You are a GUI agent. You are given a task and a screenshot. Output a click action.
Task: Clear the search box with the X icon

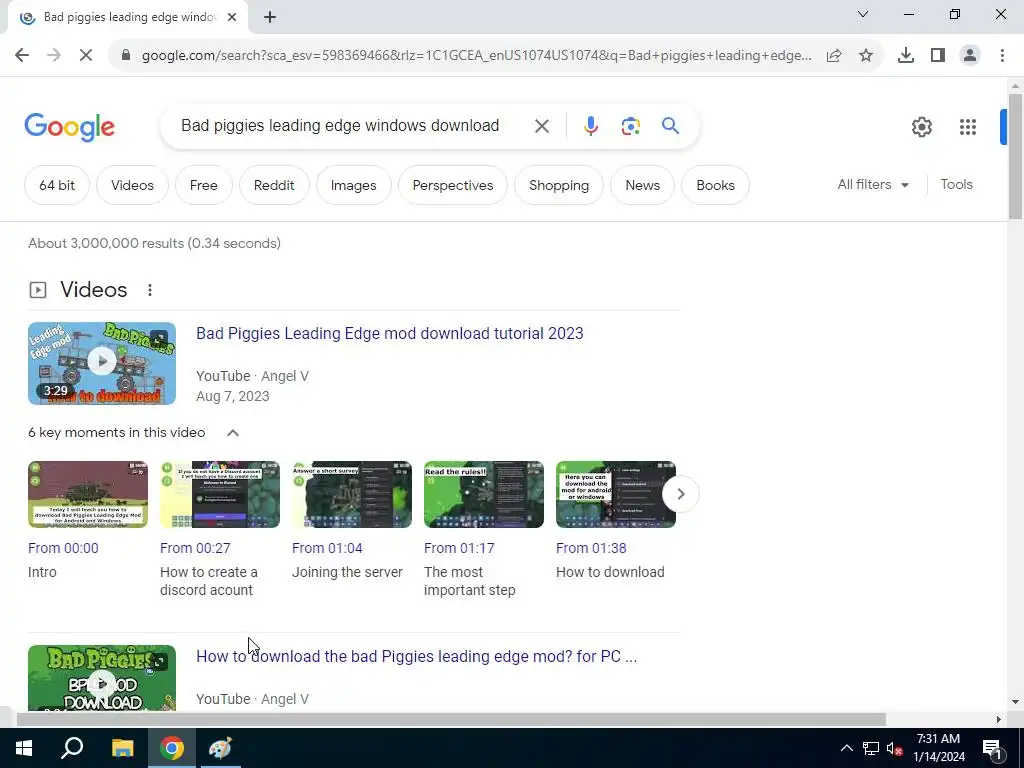541,126
